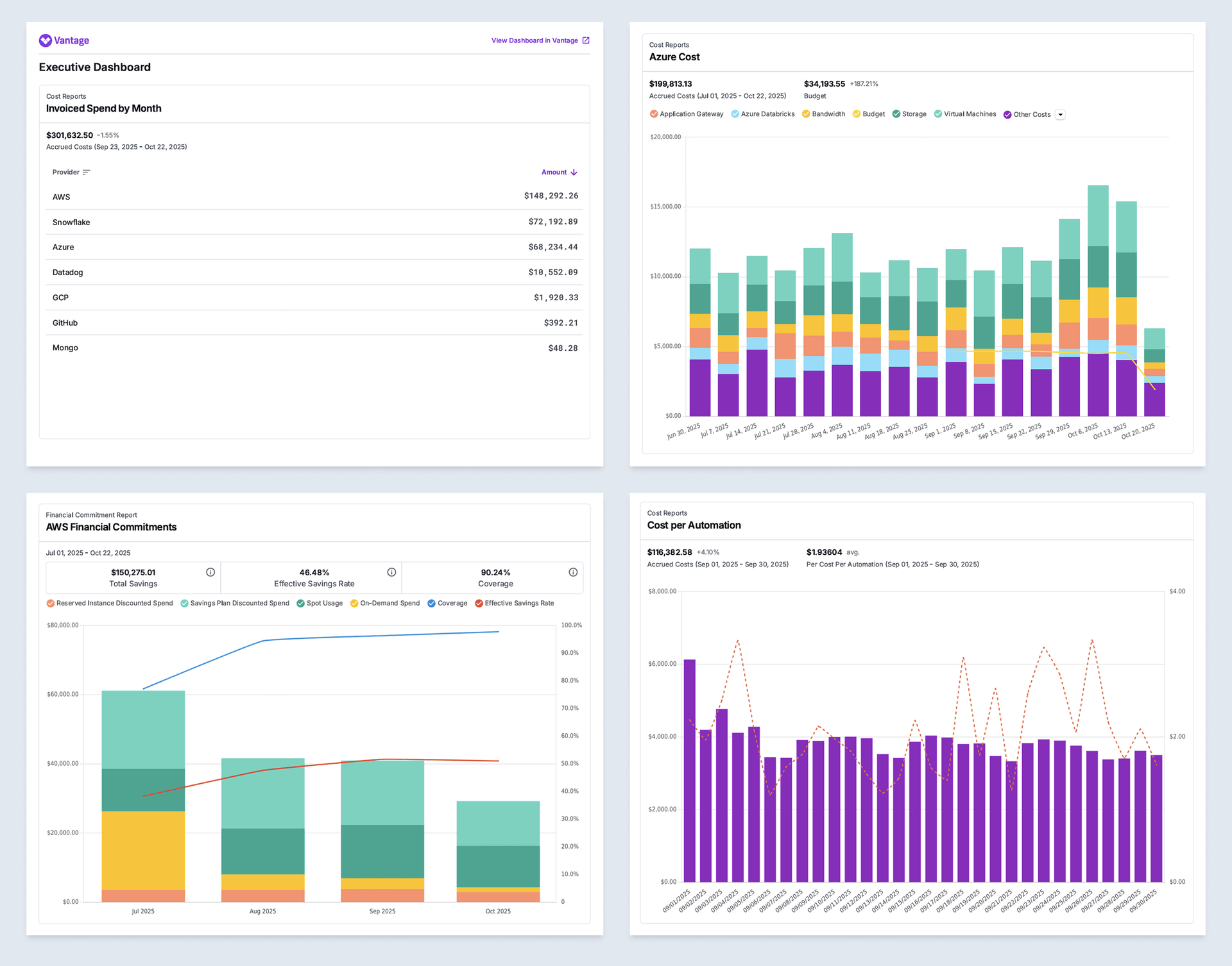Open the Azure Cost report title
Screen dimensions: 1232x966
(x=674, y=57)
